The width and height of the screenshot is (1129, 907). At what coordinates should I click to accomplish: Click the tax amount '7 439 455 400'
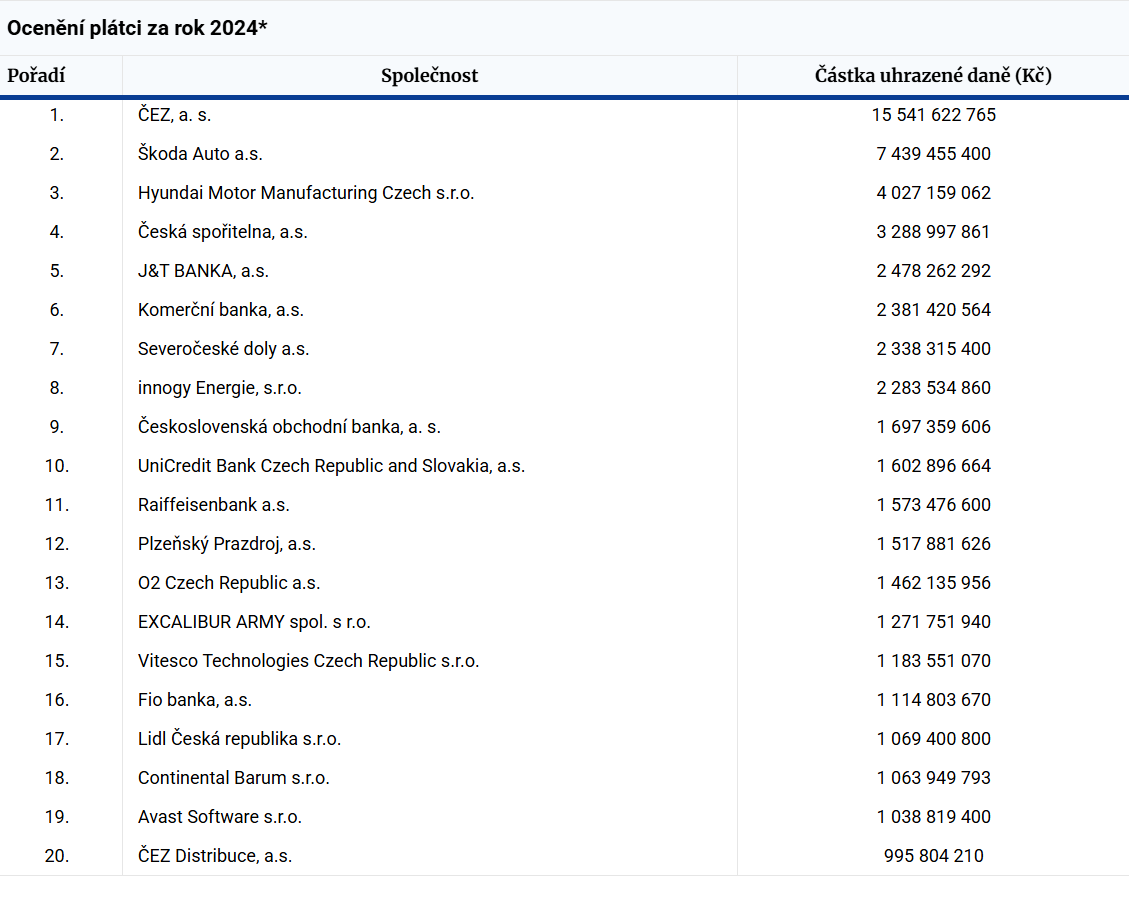(934, 154)
